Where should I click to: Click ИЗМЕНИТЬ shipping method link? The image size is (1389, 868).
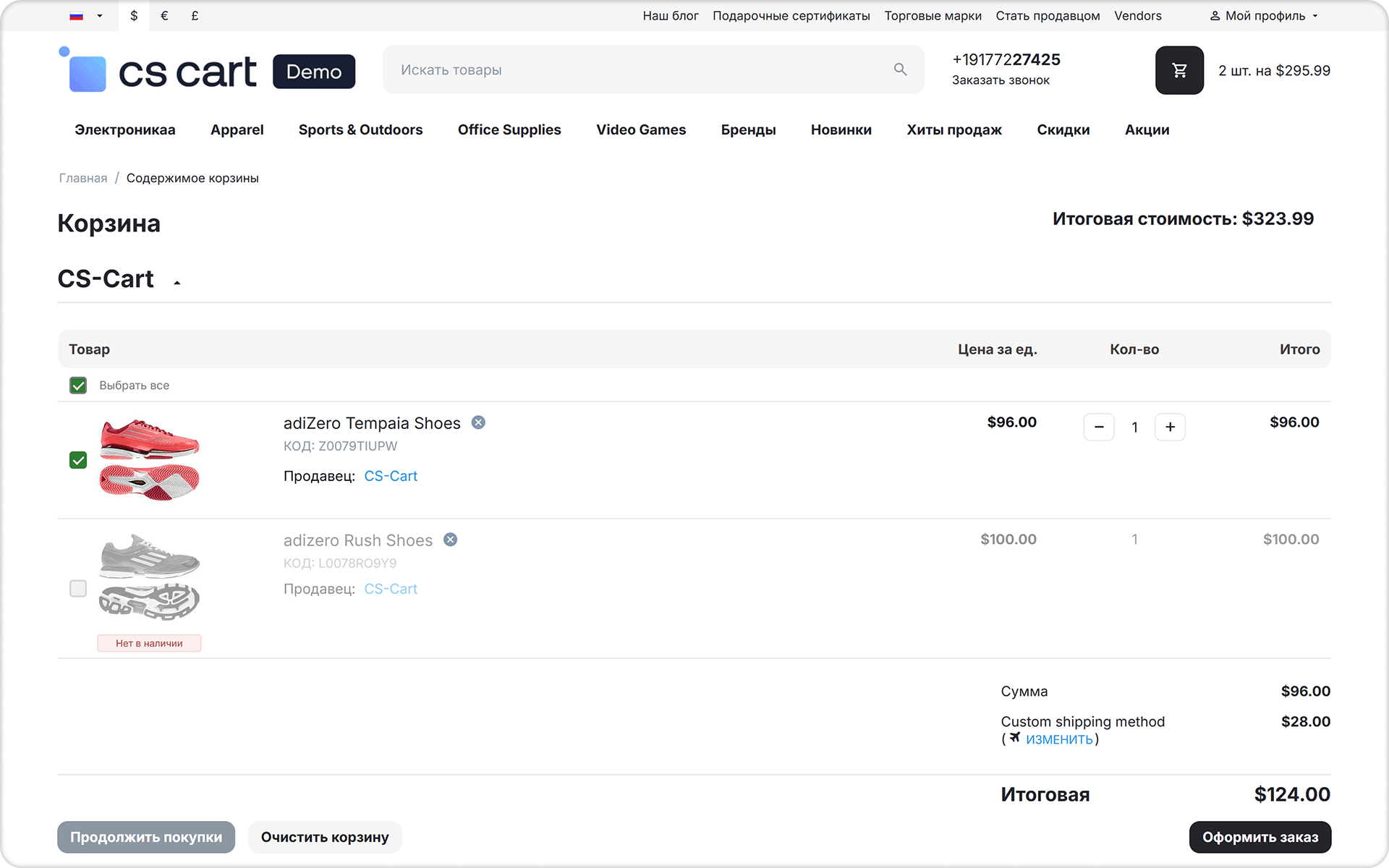tap(1059, 739)
